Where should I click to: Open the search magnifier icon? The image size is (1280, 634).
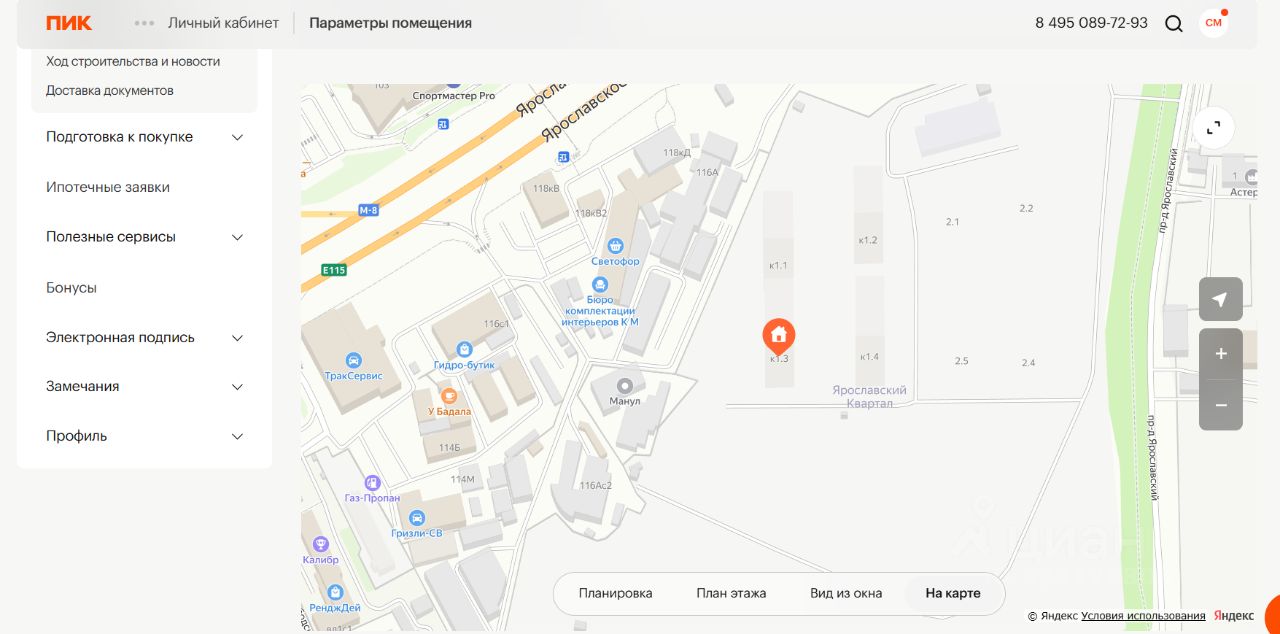click(x=1174, y=23)
